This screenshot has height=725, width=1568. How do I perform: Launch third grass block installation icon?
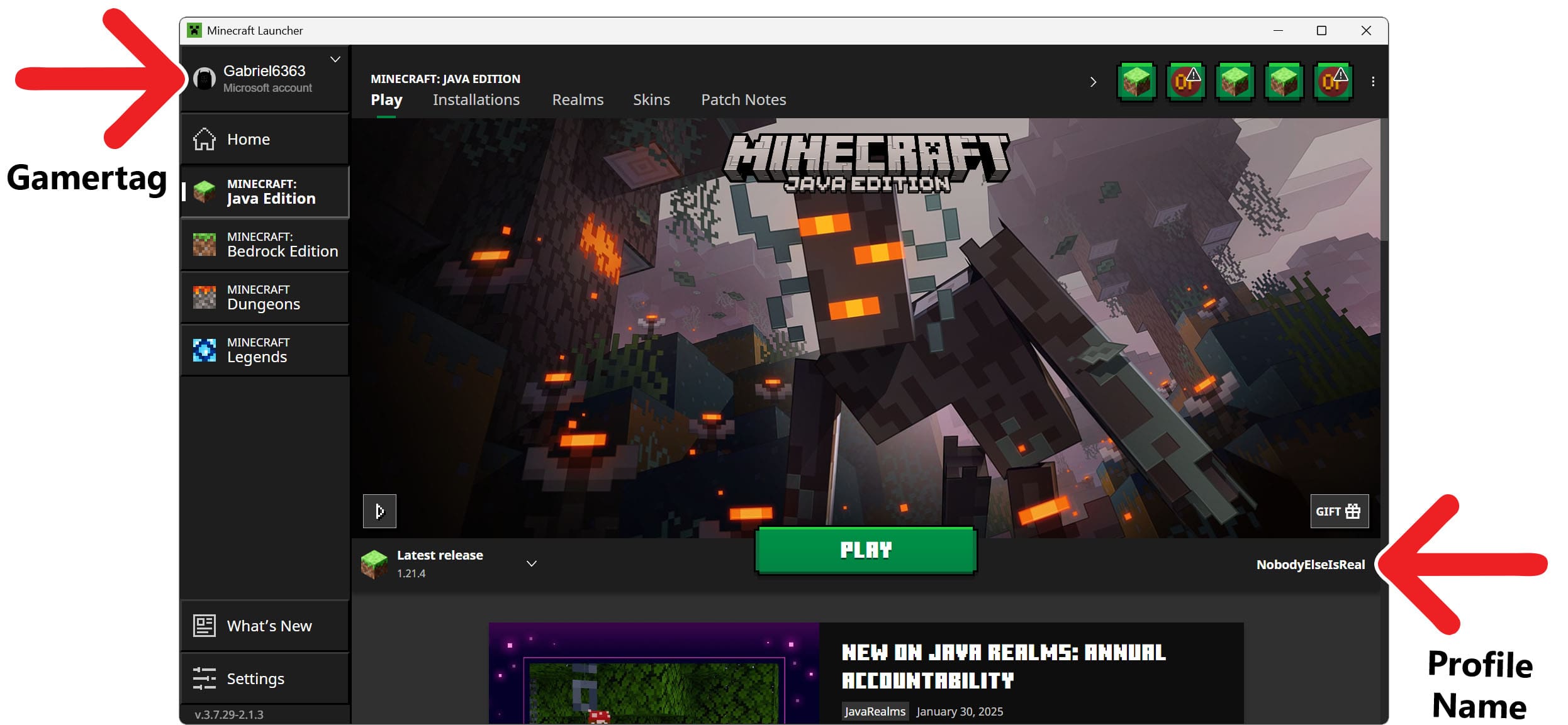coord(1235,82)
